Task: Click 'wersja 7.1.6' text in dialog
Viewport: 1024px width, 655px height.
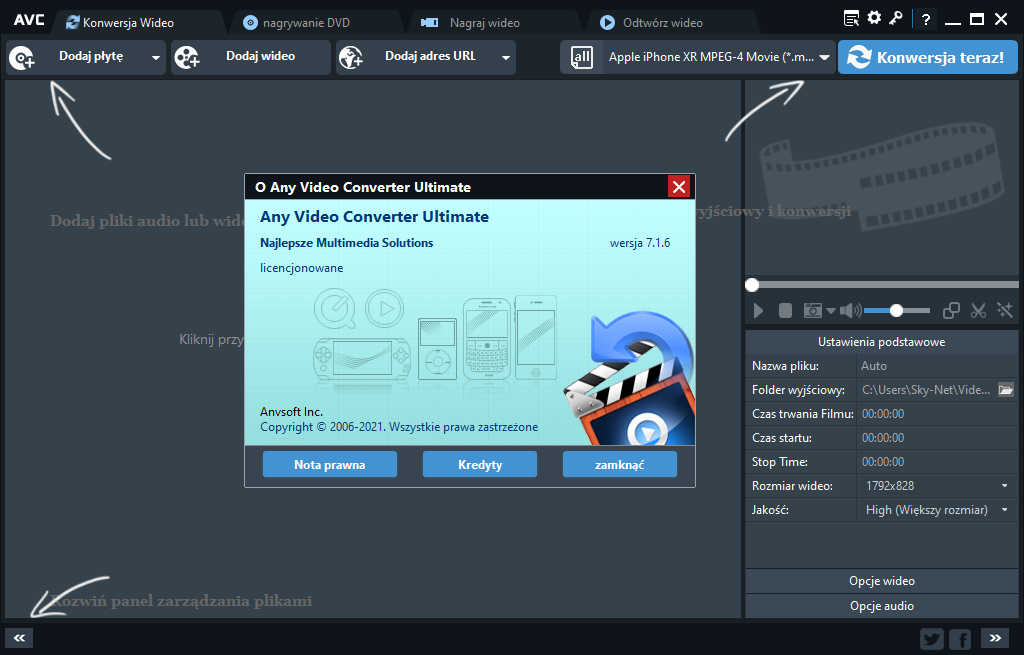Action: (x=640, y=243)
